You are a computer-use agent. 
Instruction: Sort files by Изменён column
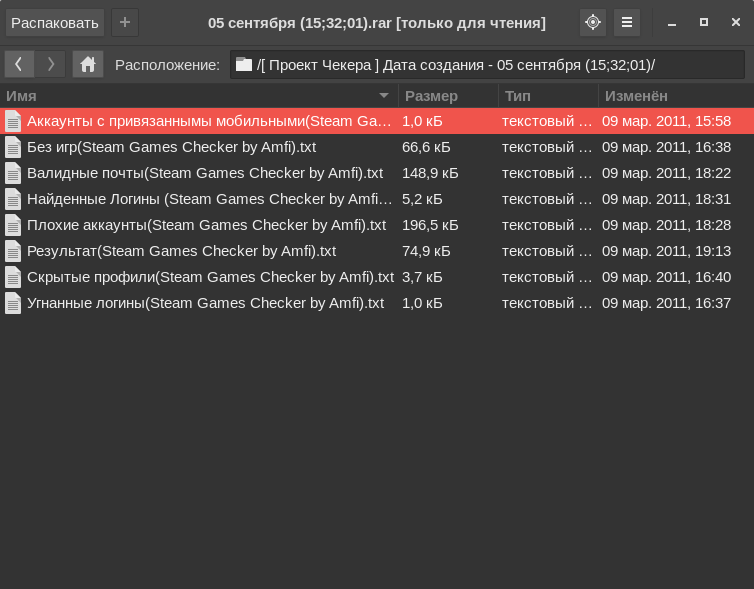(674, 96)
